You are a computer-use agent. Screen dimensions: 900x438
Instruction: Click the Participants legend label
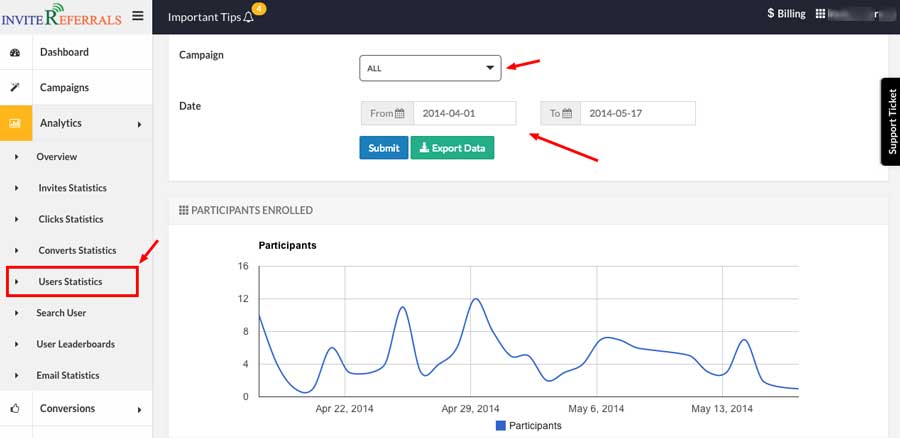(535, 426)
